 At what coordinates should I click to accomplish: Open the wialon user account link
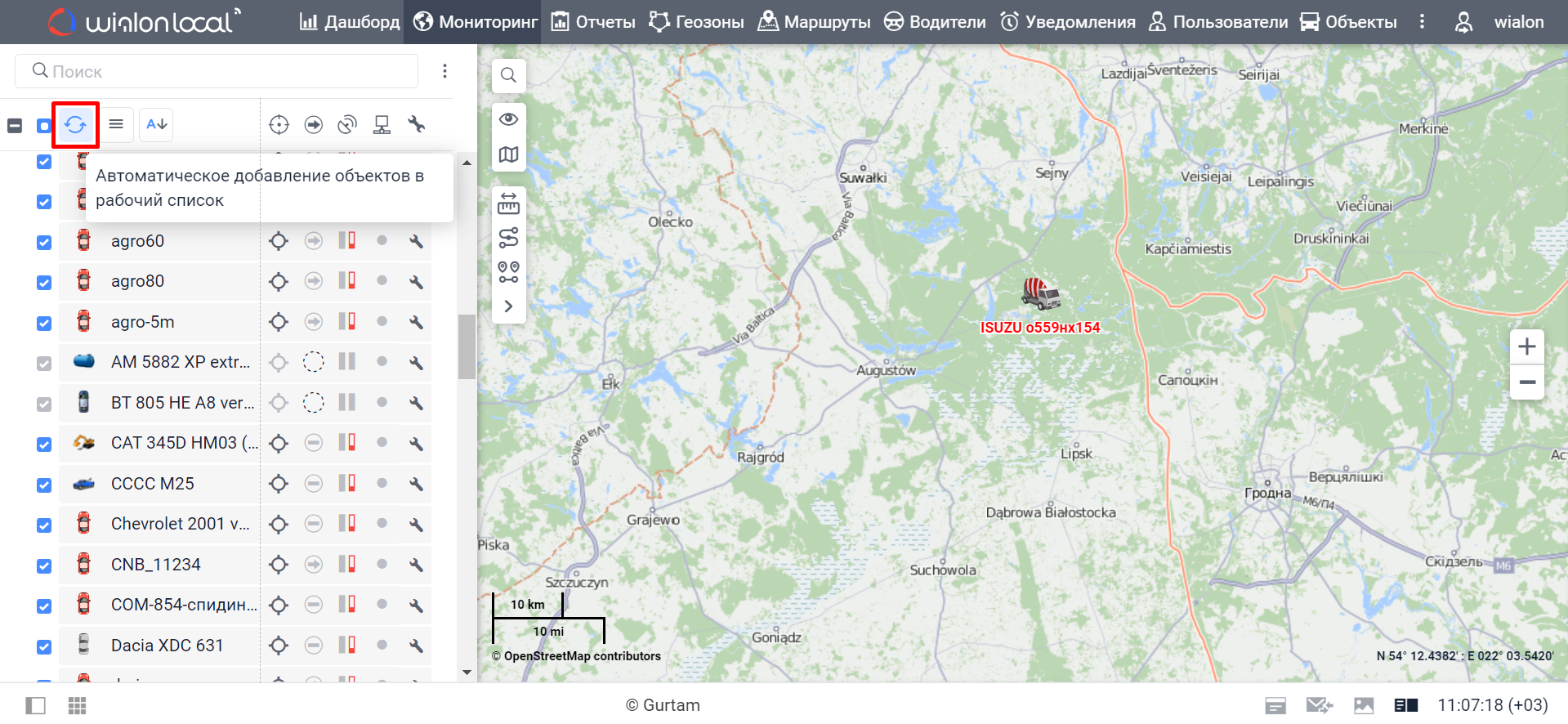point(1518,22)
